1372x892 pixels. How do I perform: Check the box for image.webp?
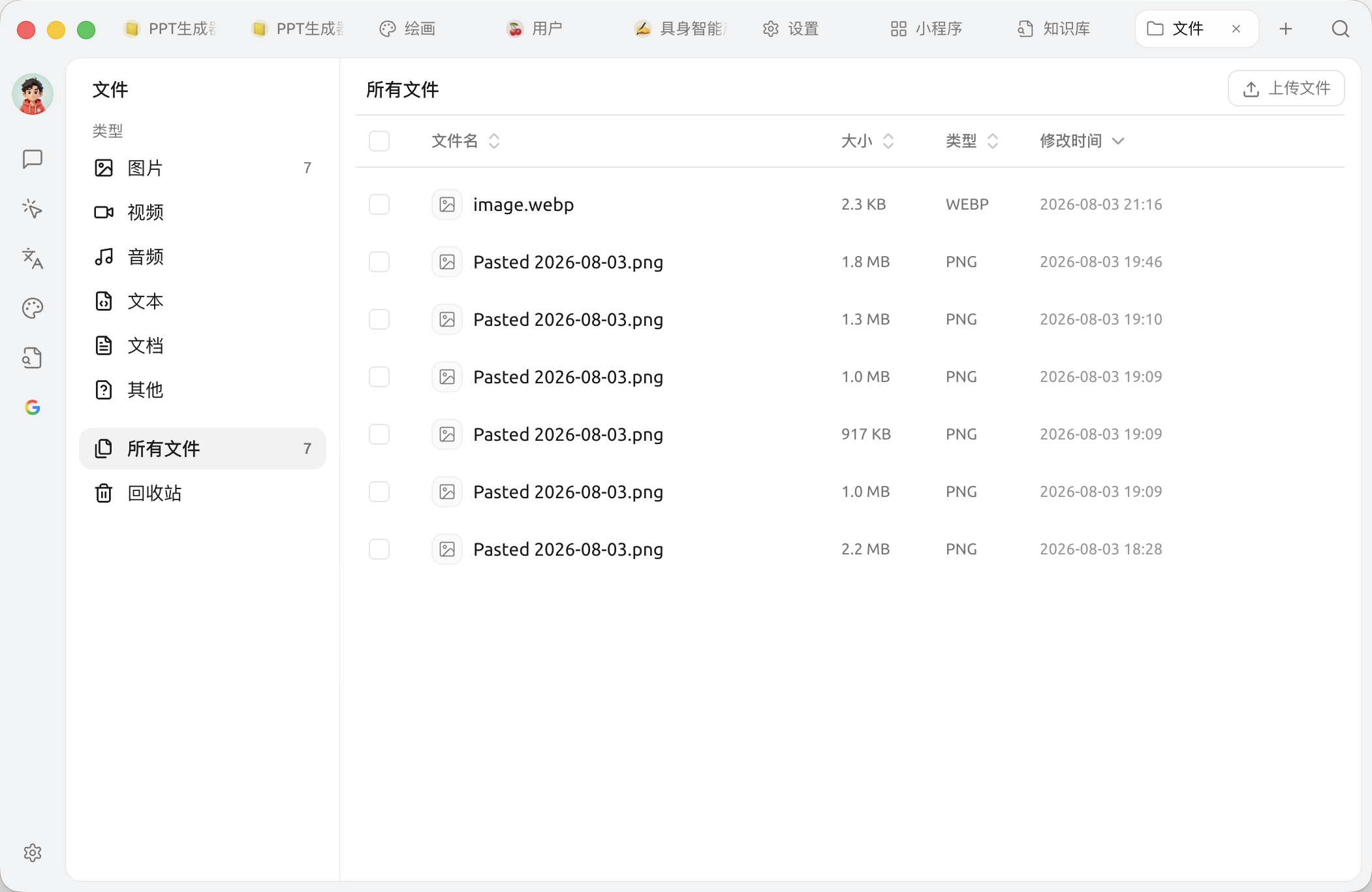(x=379, y=204)
